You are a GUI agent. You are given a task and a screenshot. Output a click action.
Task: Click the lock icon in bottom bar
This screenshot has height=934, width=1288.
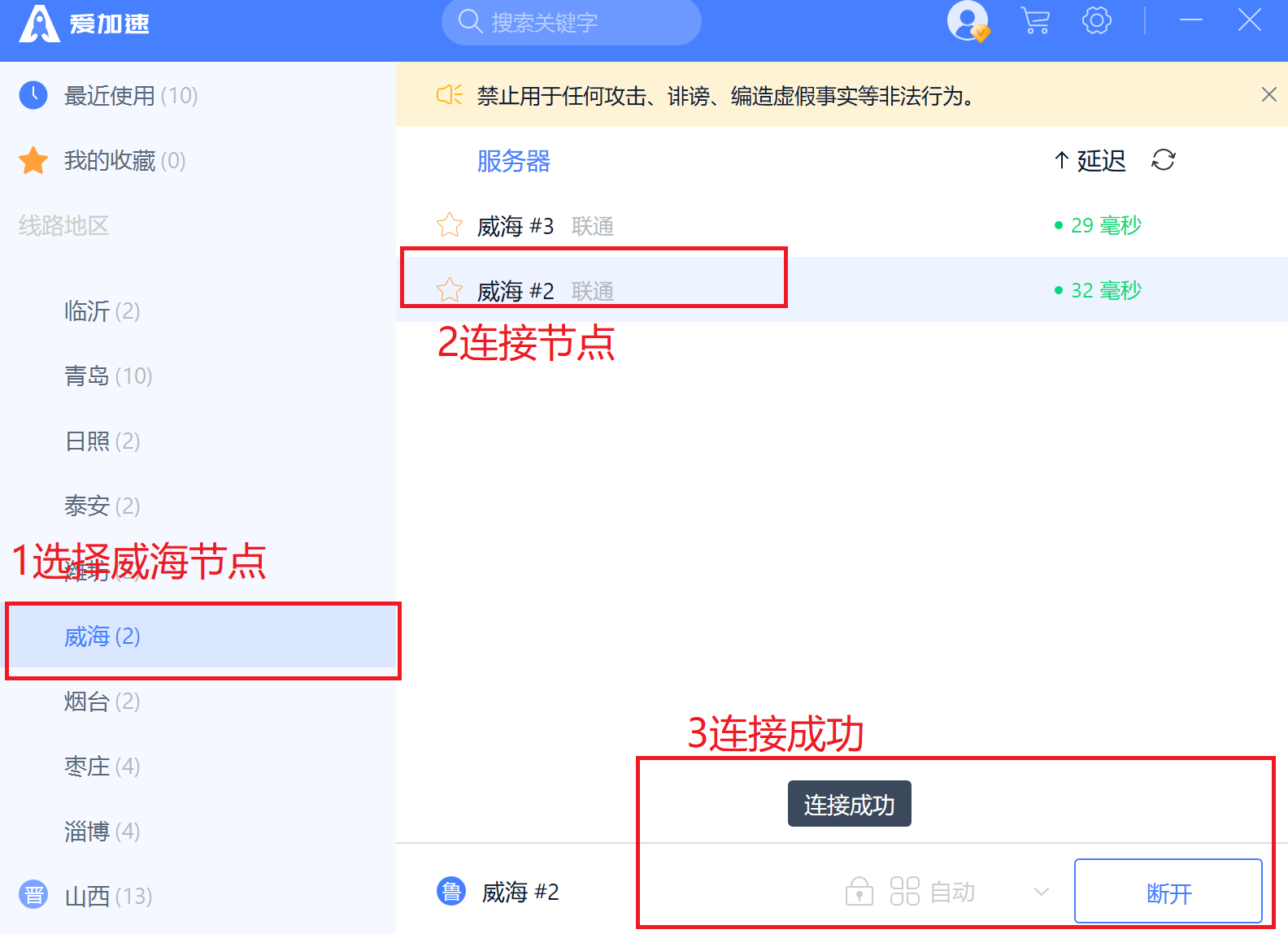(859, 892)
